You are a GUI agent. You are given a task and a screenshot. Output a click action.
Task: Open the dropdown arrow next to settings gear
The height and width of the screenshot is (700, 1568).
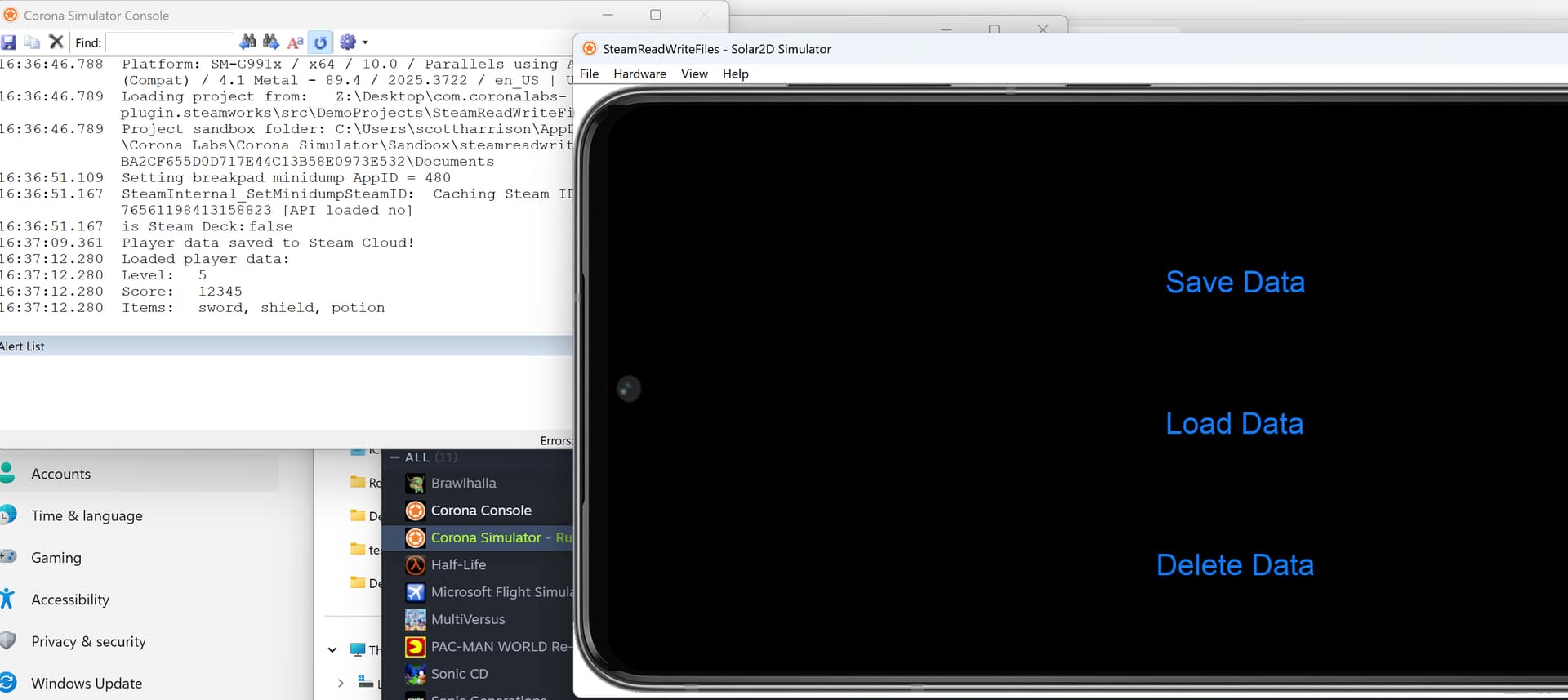[x=365, y=42]
